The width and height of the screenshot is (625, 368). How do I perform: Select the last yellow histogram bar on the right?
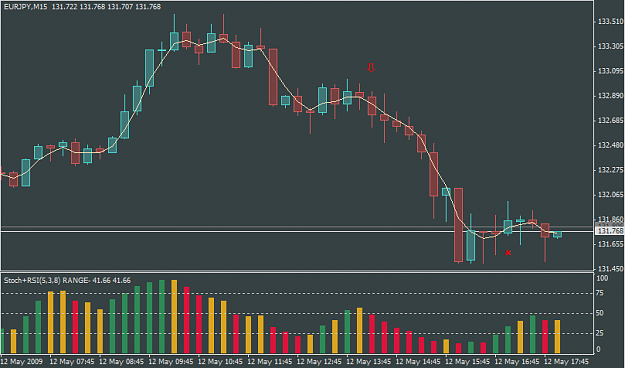pyautogui.click(x=557, y=337)
